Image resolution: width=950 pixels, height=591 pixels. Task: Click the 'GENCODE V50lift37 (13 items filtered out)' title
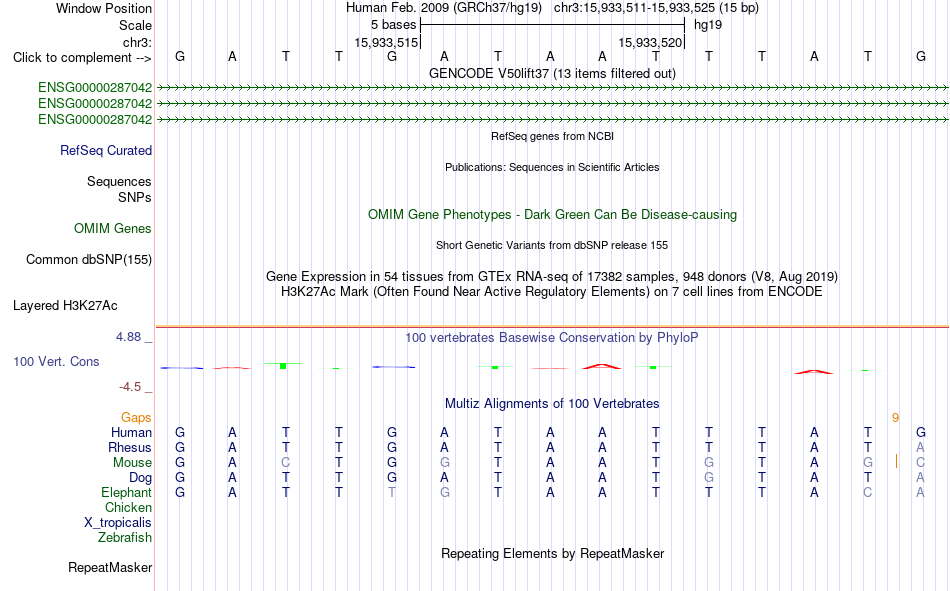tap(552, 73)
